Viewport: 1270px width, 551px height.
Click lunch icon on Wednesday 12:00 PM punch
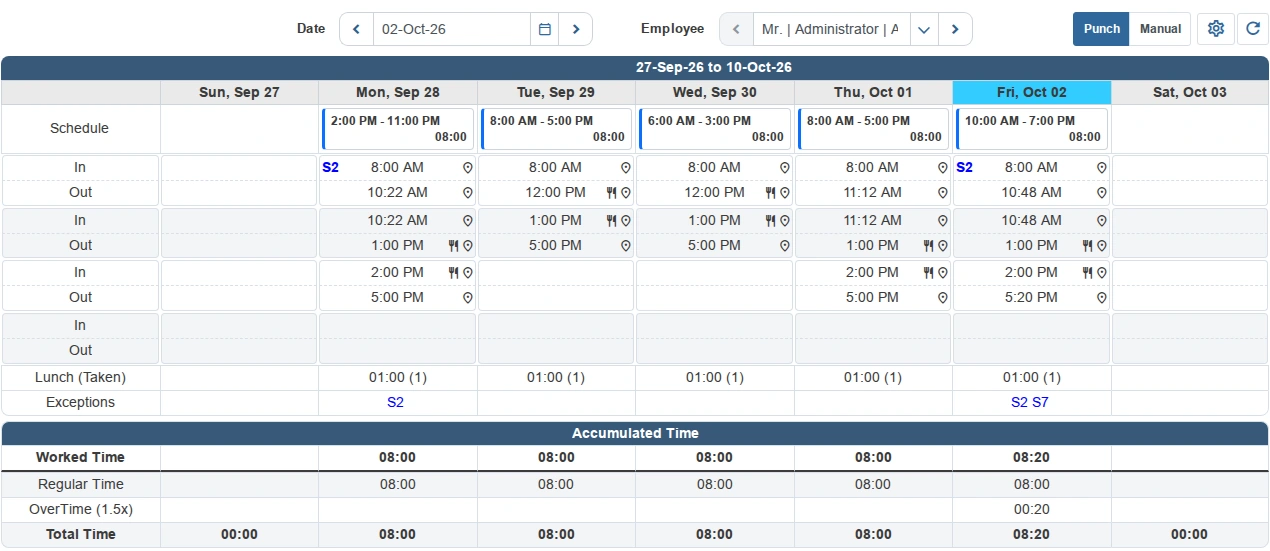770,193
